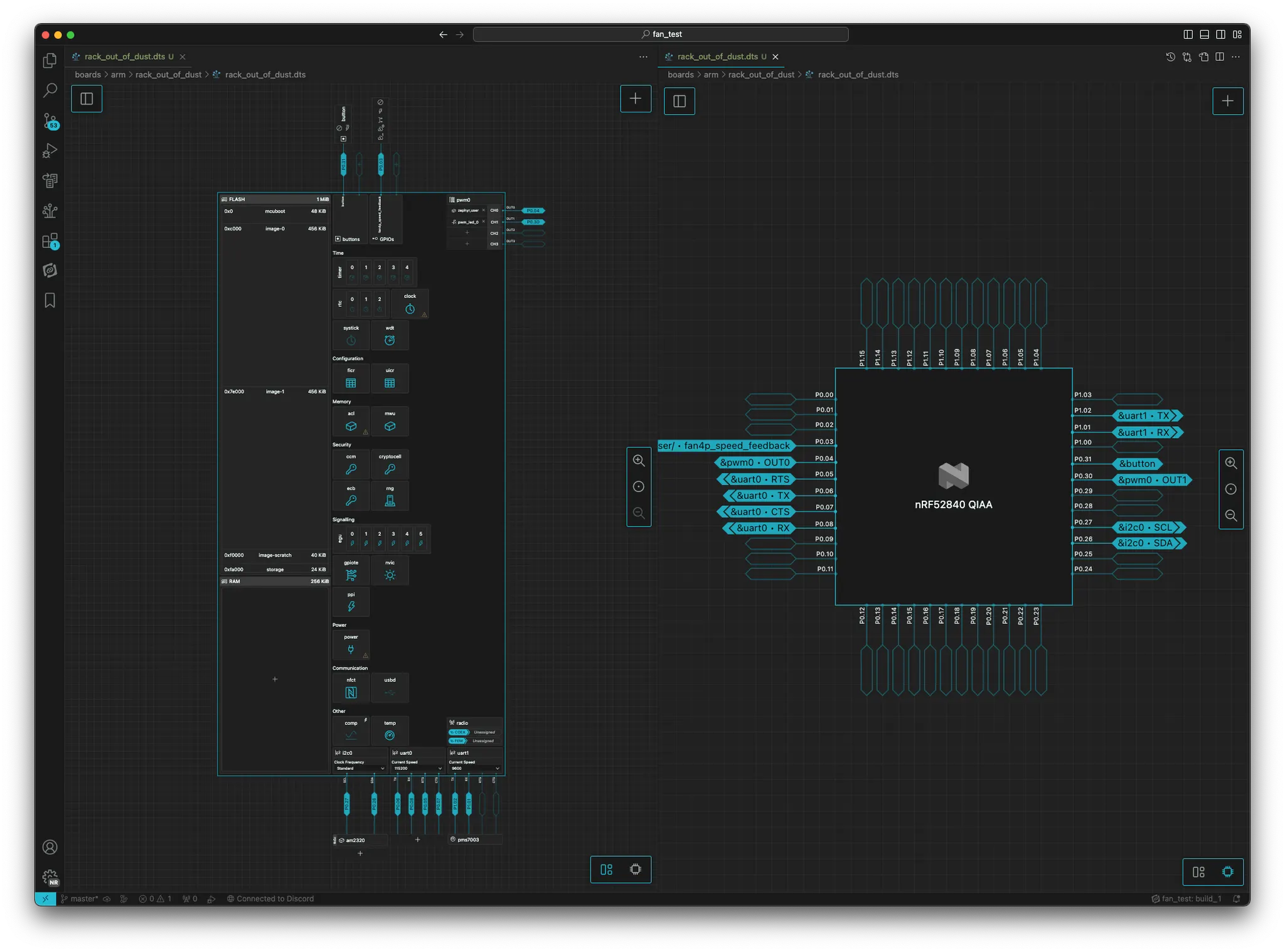Viewport: 1285px width, 952px height.
Task: Open the Source Control sidebar view
Action: tap(50, 120)
